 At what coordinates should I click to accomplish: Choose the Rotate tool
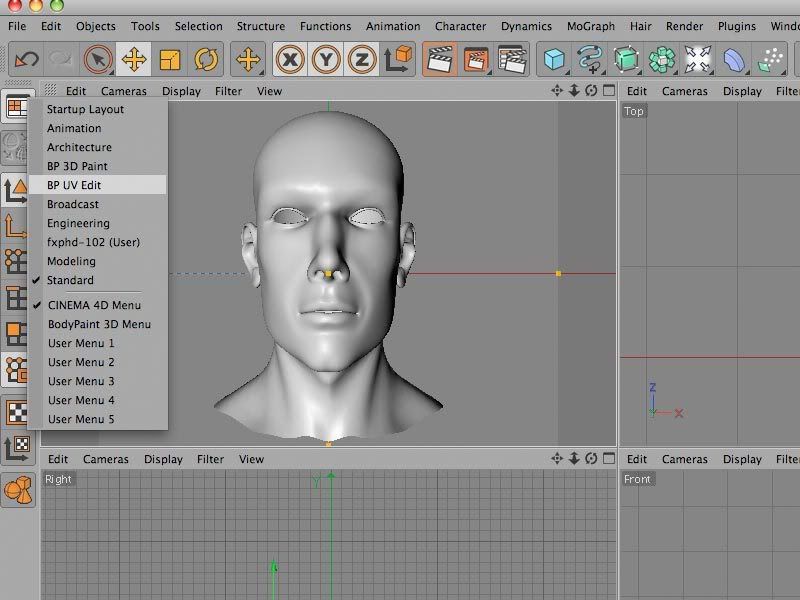(x=206, y=60)
